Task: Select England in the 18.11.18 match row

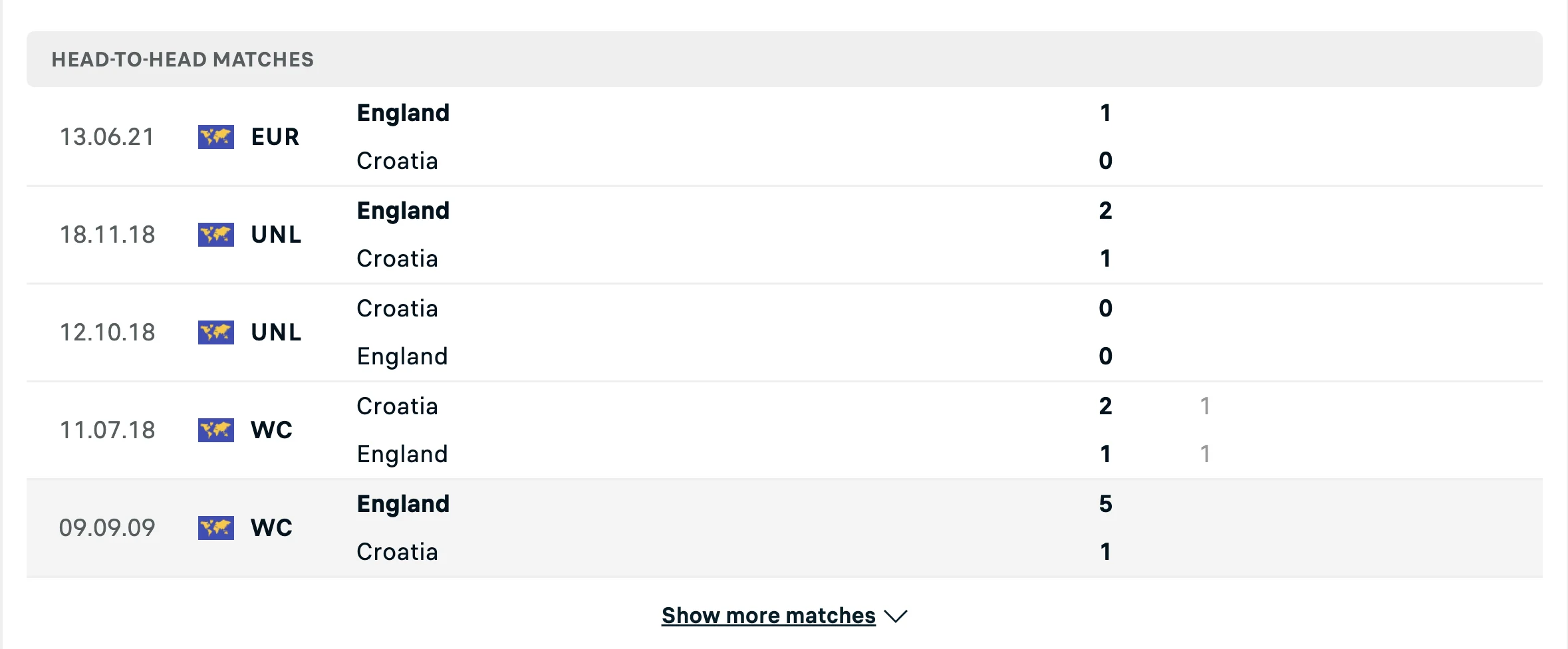Action: click(403, 211)
